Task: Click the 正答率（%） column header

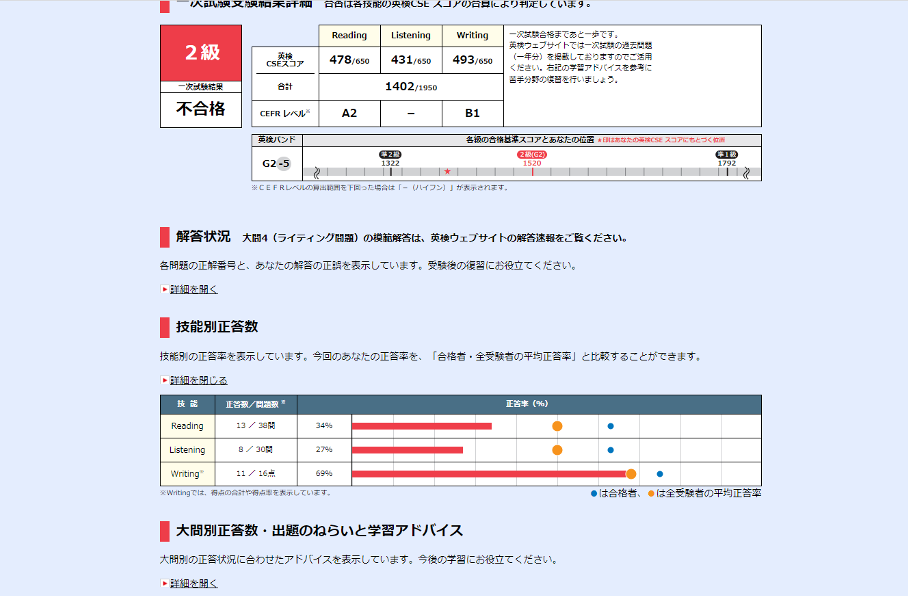Action: point(527,404)
